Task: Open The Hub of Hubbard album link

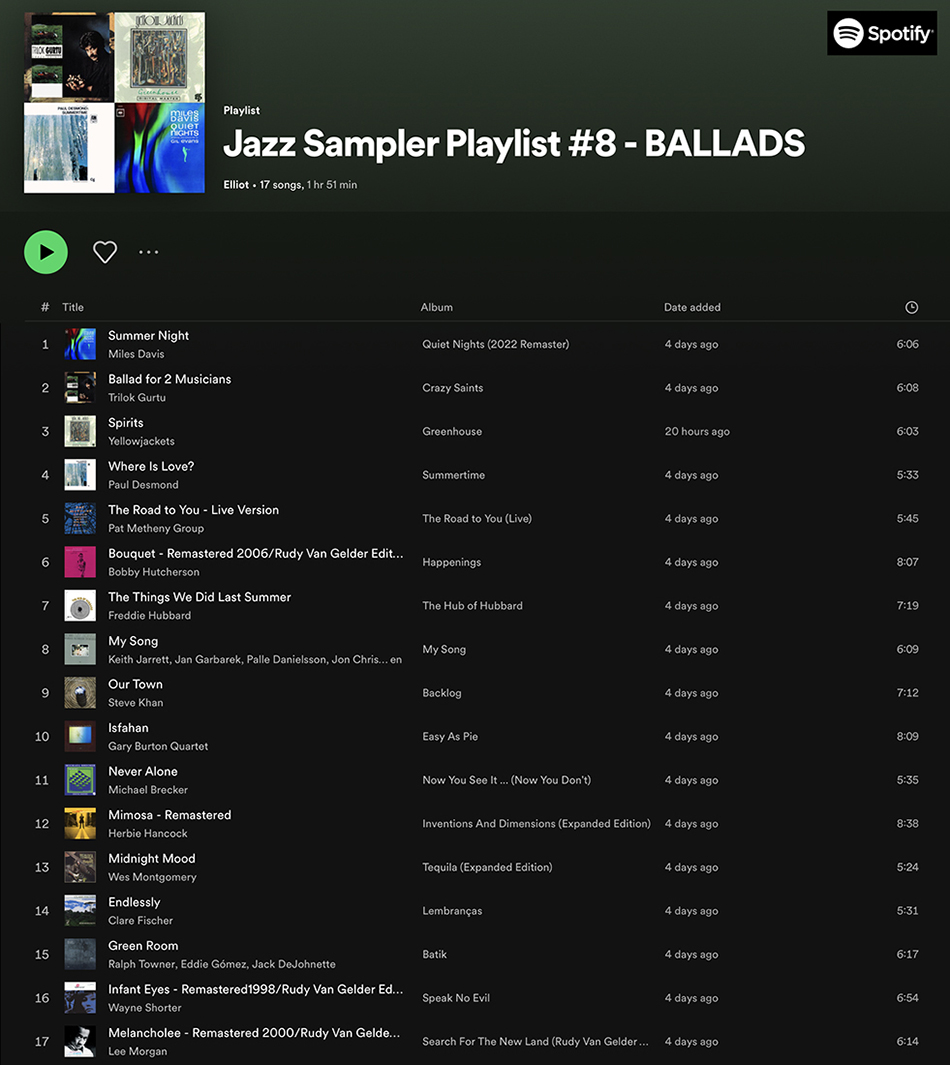Action: 472,606
